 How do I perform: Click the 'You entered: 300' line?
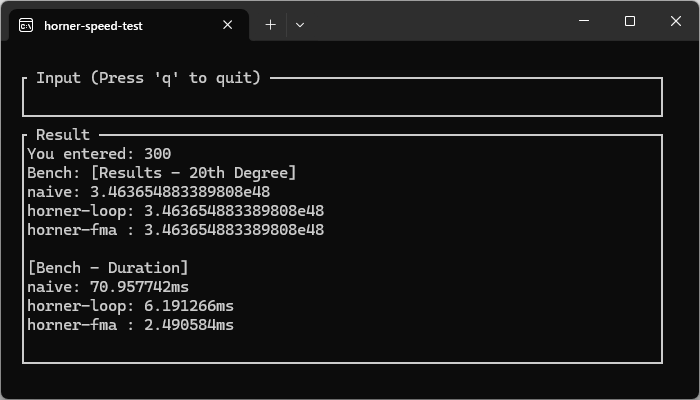pyautogui.click(x=99, y=154)
